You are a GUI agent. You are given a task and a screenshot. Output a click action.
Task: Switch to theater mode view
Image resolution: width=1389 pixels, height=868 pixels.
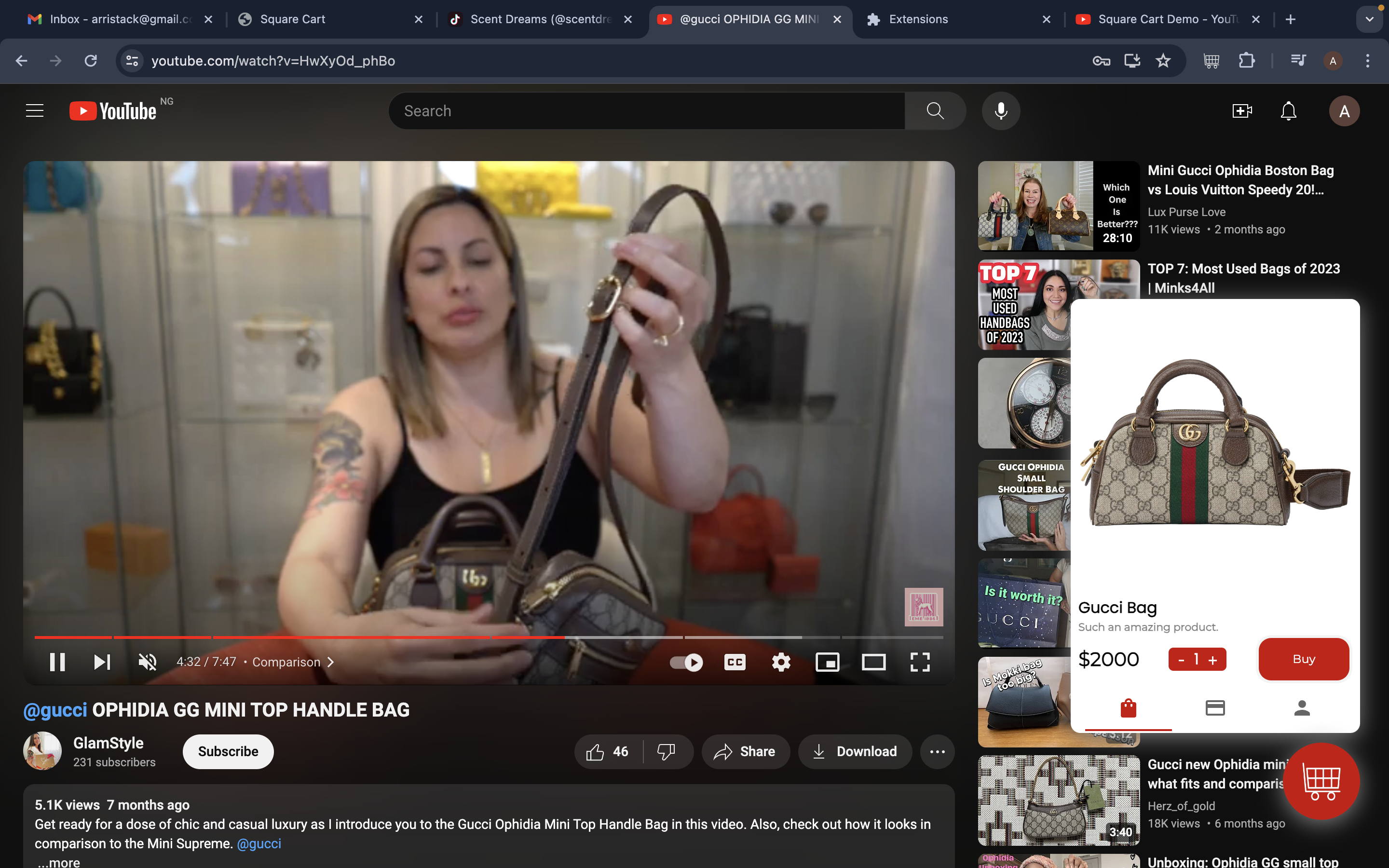[x=873, y=662]
